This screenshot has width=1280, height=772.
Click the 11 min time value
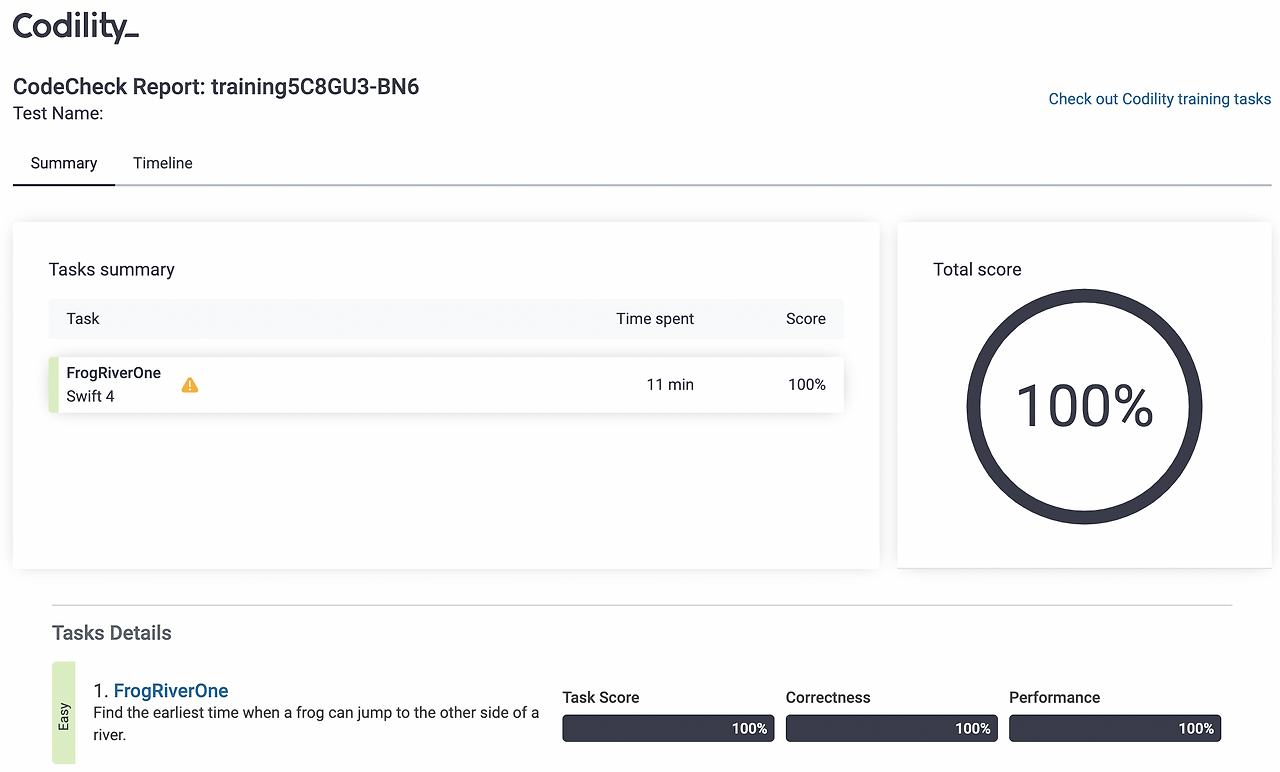(670, 385)
